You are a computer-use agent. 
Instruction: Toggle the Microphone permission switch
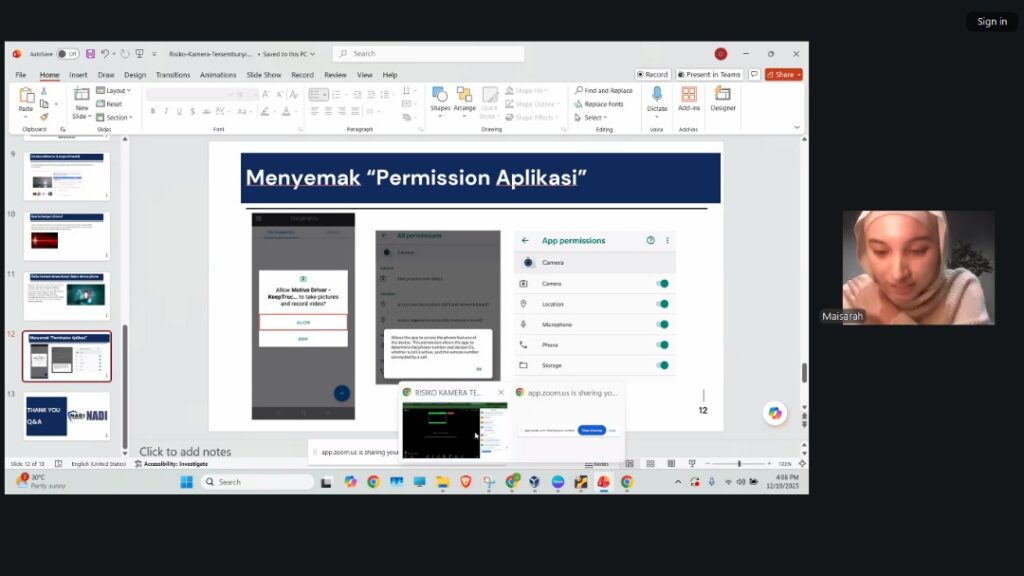[x=662, y=325]
